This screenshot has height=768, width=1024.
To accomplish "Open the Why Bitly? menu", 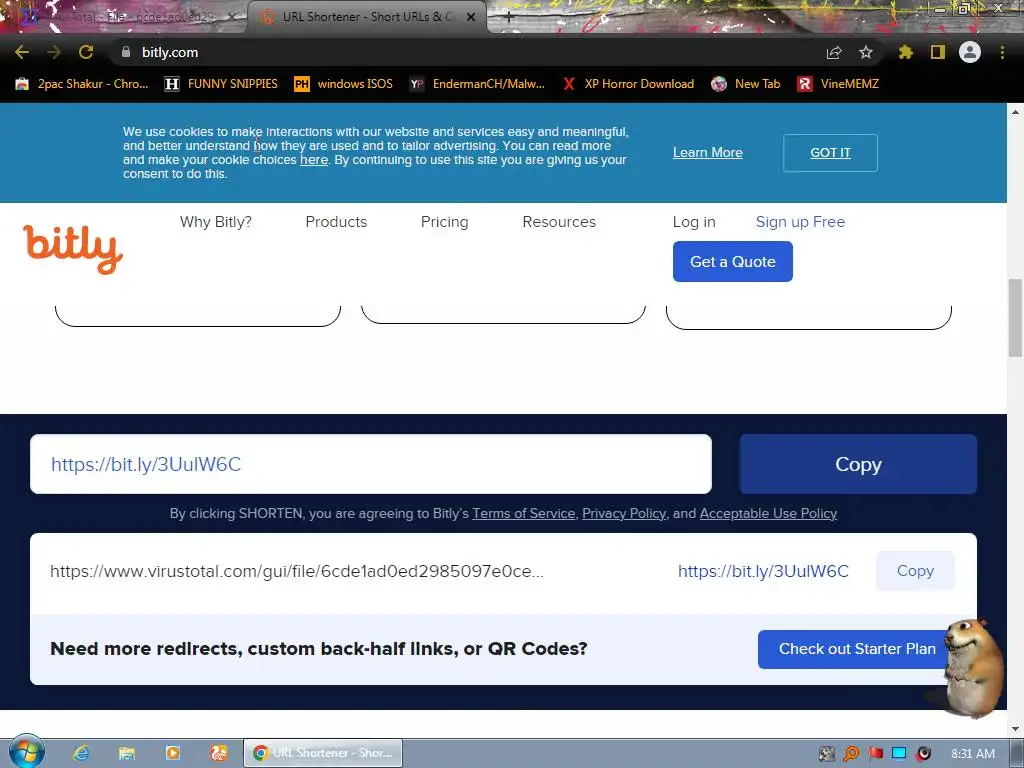I will pos(216,222).
